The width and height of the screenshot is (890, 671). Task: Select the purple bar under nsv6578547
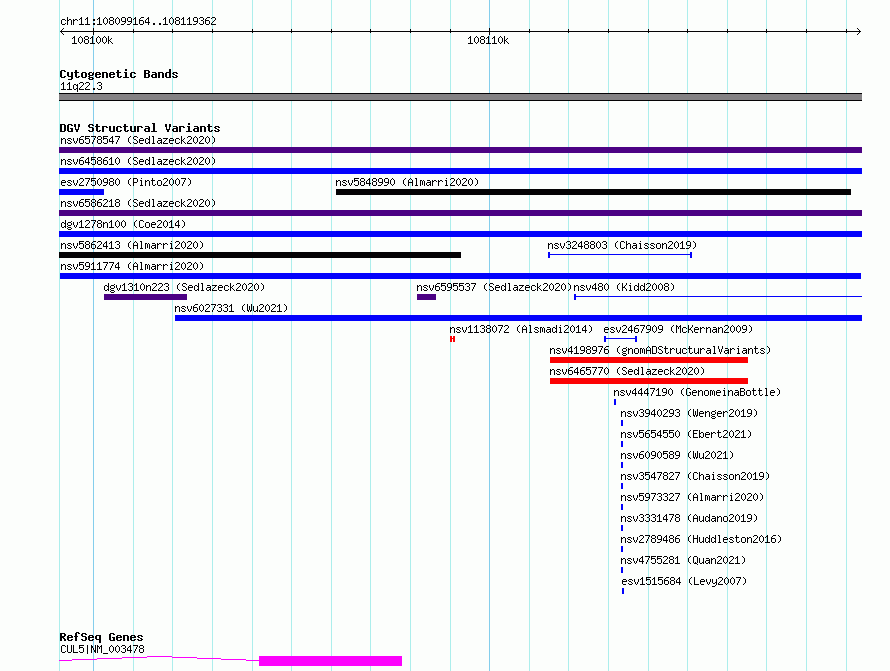pyautogui.click(x=460, y=150)
